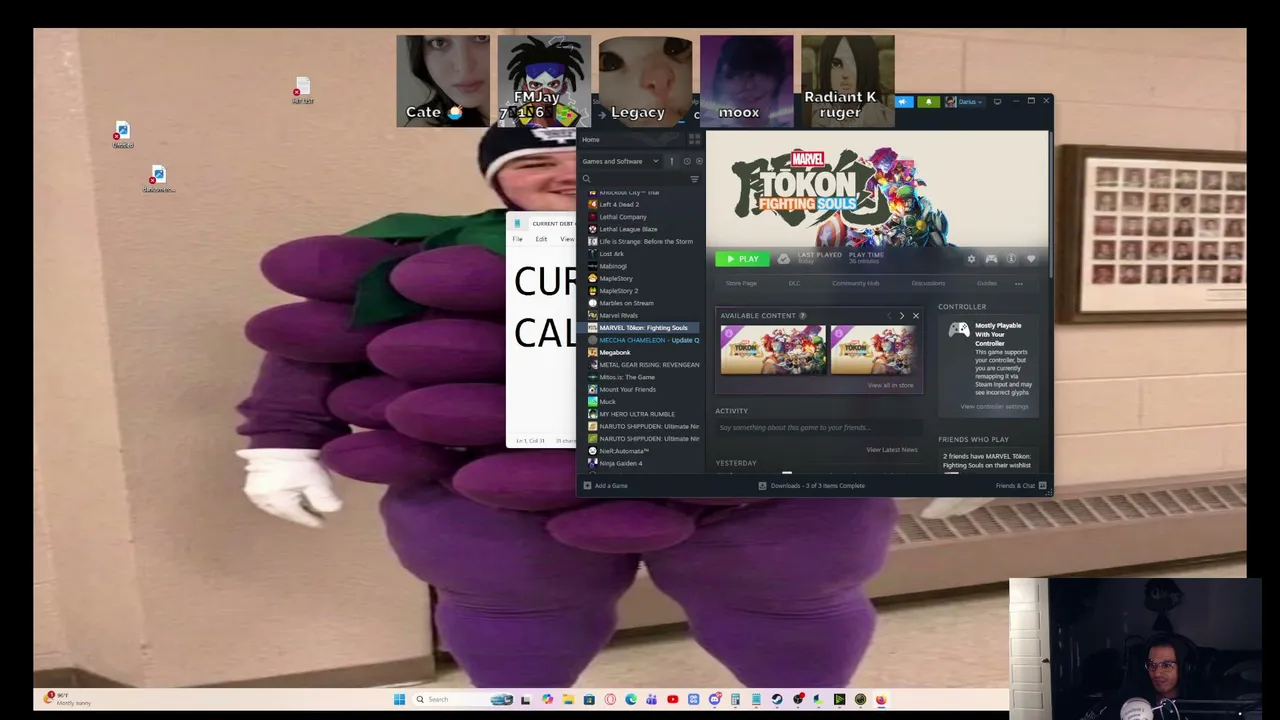Screen dimensions: 1280x720
Task: Open Available Content help question mark
Action: pyautogui.click(x=802, y=316)
